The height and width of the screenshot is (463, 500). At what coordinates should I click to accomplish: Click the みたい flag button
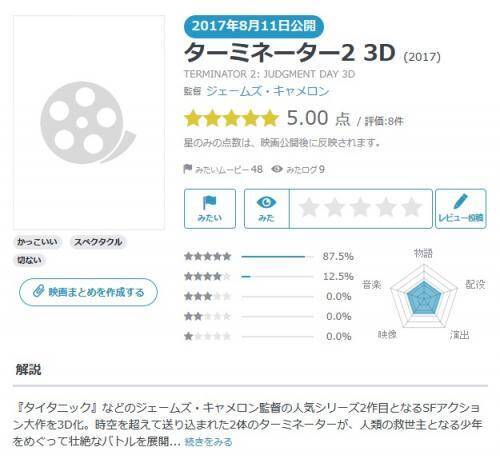(210, 209)
